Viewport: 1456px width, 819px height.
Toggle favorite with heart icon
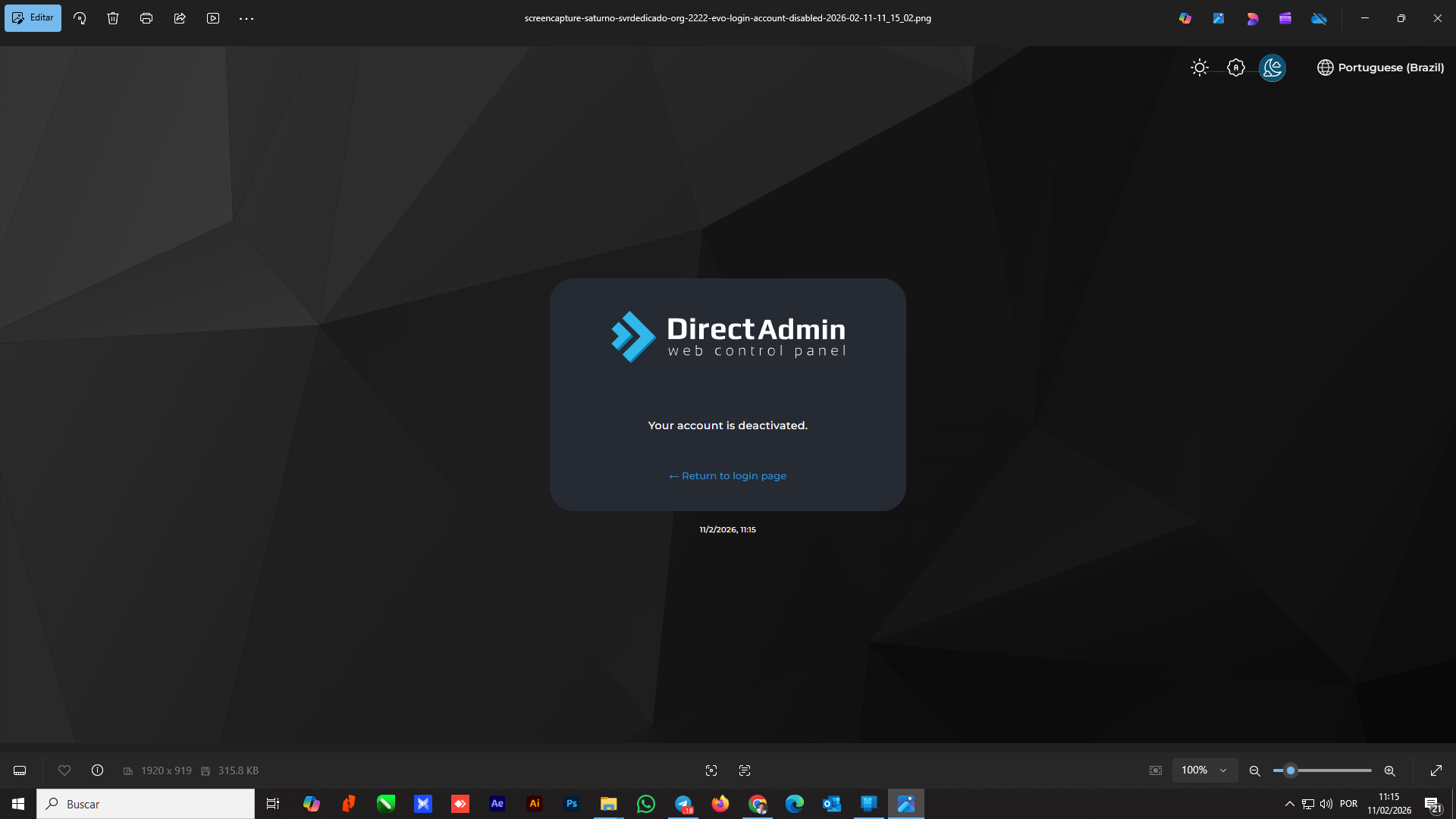64,770
